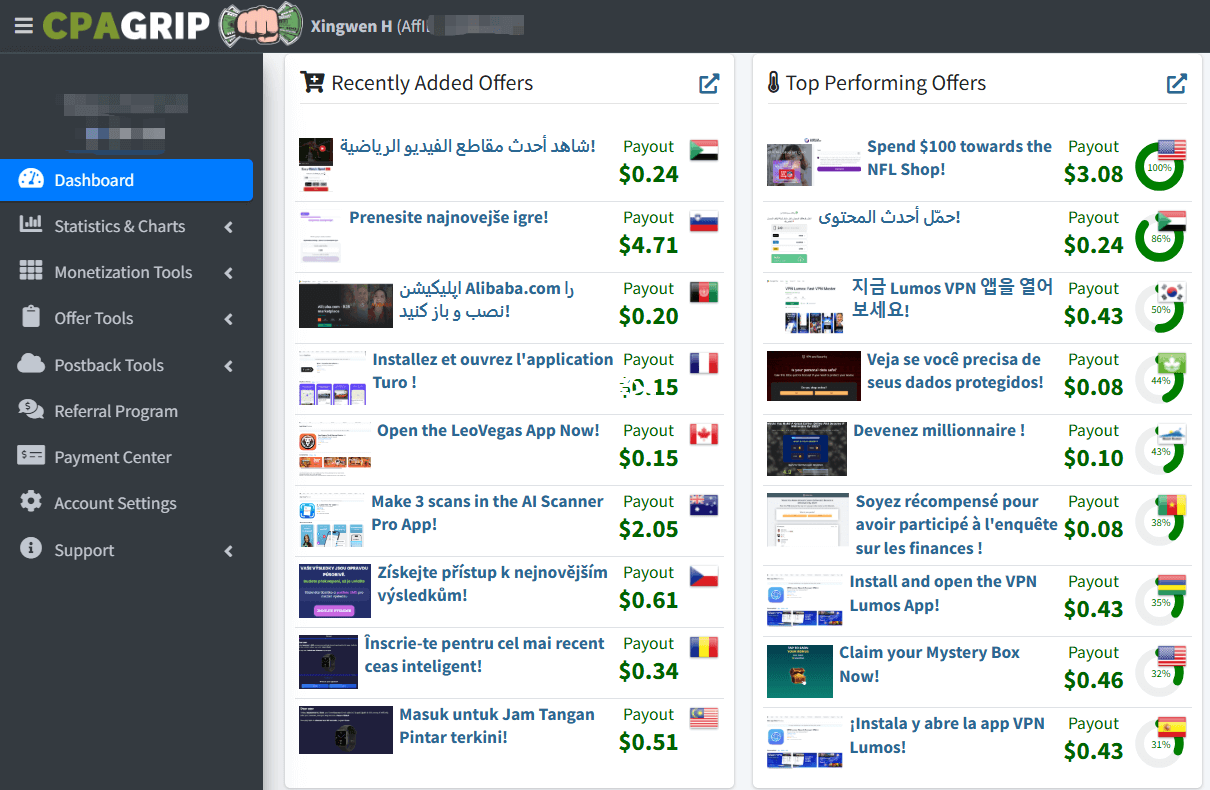This screenshot has height=790, width=1210.
Task: Click the France flag on Turo offer
Action: pos(704,364)
